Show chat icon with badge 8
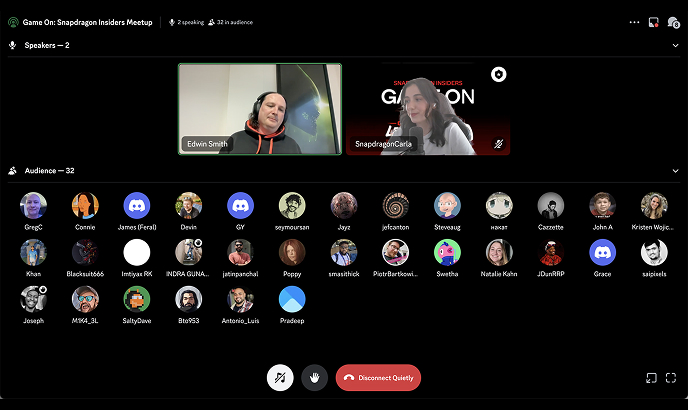 (x=673, y=22)
